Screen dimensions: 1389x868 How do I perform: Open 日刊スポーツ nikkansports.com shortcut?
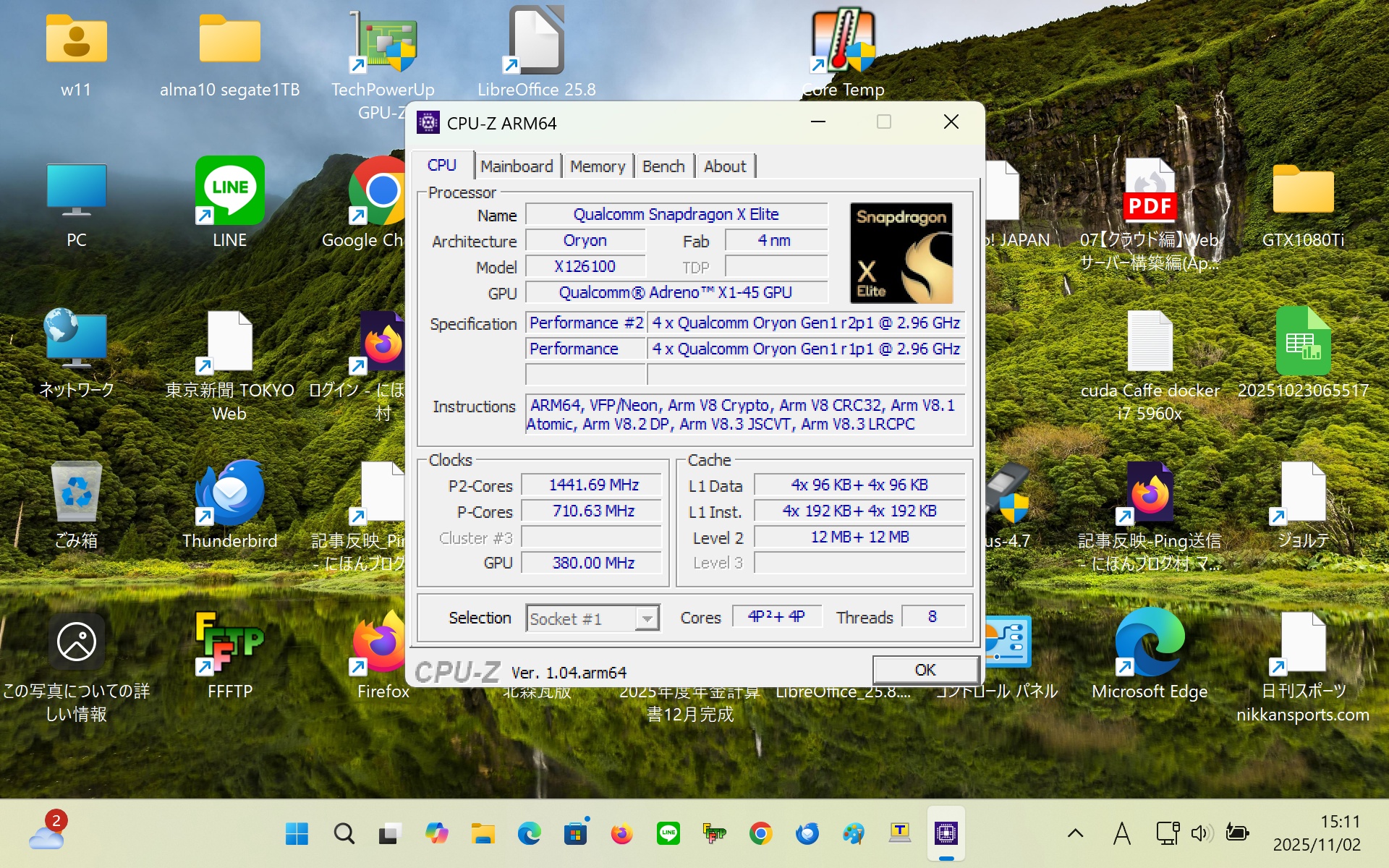pos(1303,667)
